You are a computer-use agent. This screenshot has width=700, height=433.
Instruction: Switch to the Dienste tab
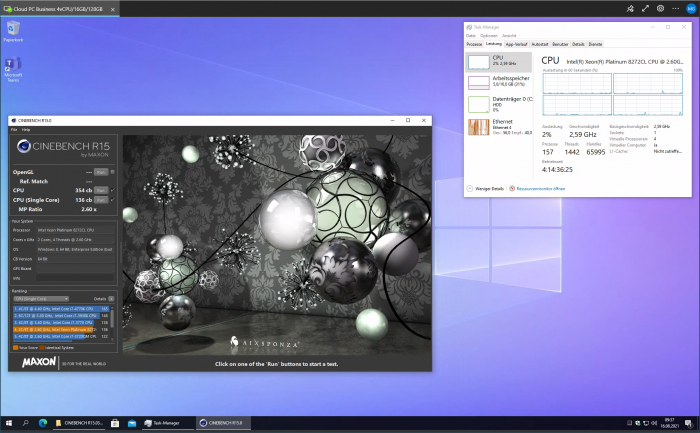(595, 44)
